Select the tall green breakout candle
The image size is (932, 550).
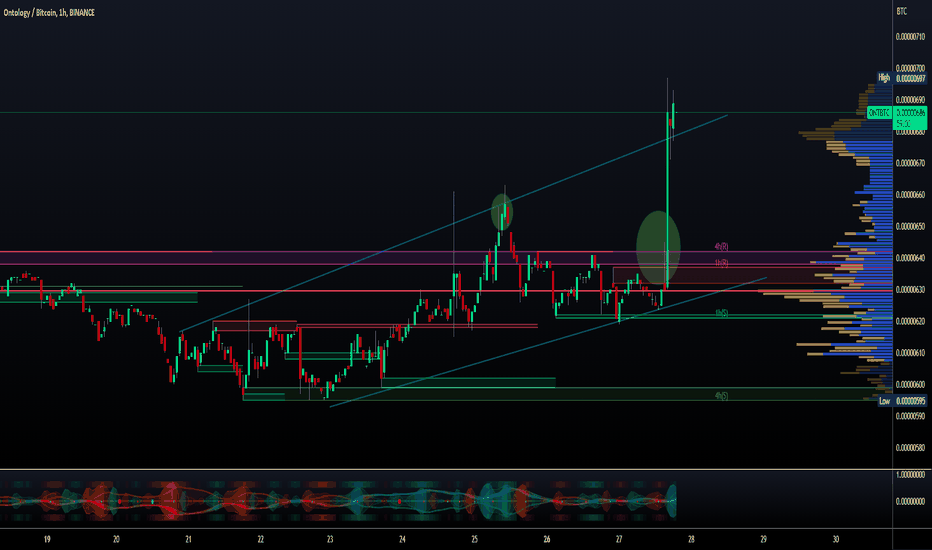667,200
